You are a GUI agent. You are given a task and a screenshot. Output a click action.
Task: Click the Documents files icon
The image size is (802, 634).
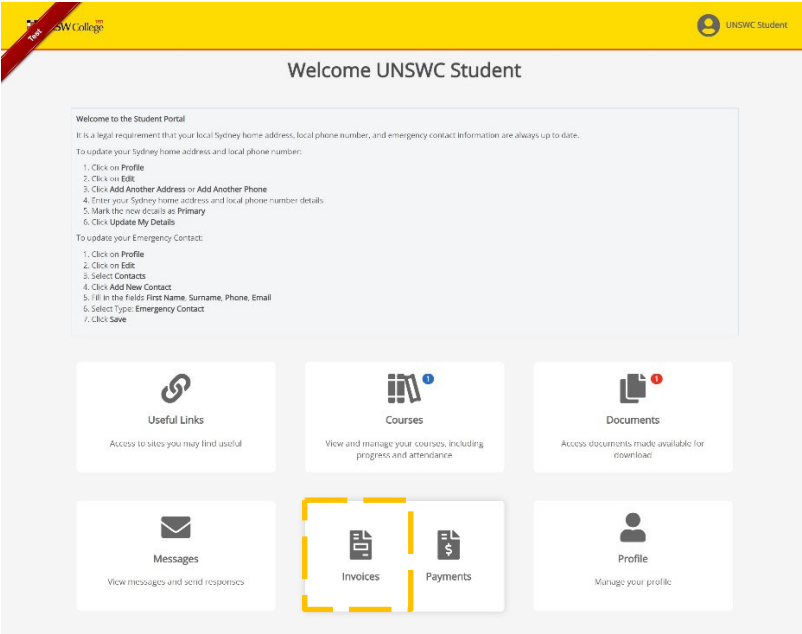(632, 388)
